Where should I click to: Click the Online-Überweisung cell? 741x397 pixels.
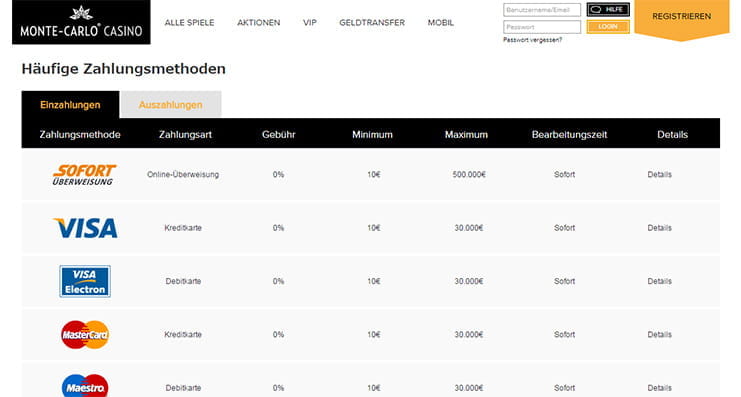point(183,174)
